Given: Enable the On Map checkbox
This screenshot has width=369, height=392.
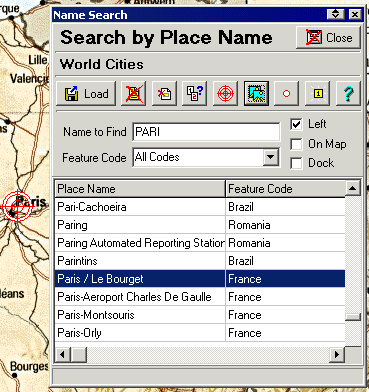Looking at the screenshot, I should pyautogui.click(x=296, y=144).
